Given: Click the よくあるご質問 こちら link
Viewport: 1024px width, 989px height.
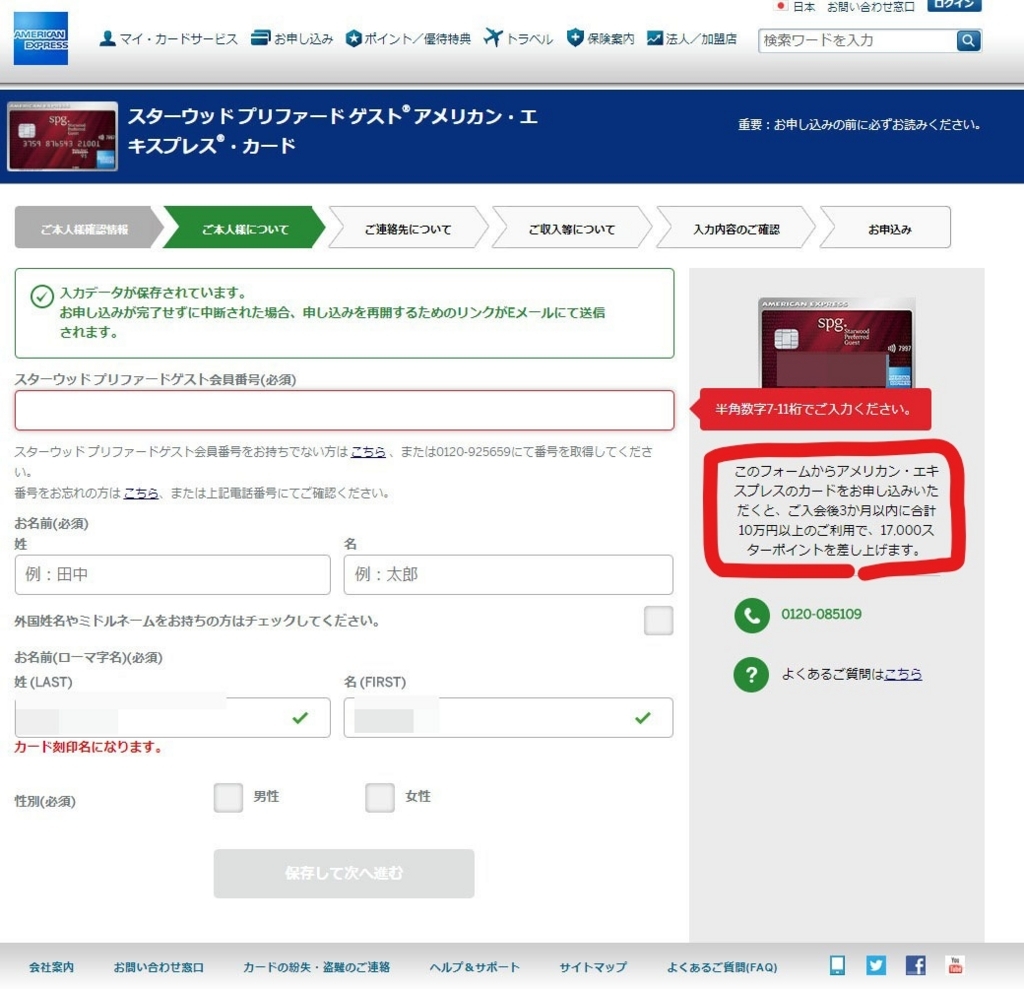Looking at the screenshot, I should pos(903,674).
